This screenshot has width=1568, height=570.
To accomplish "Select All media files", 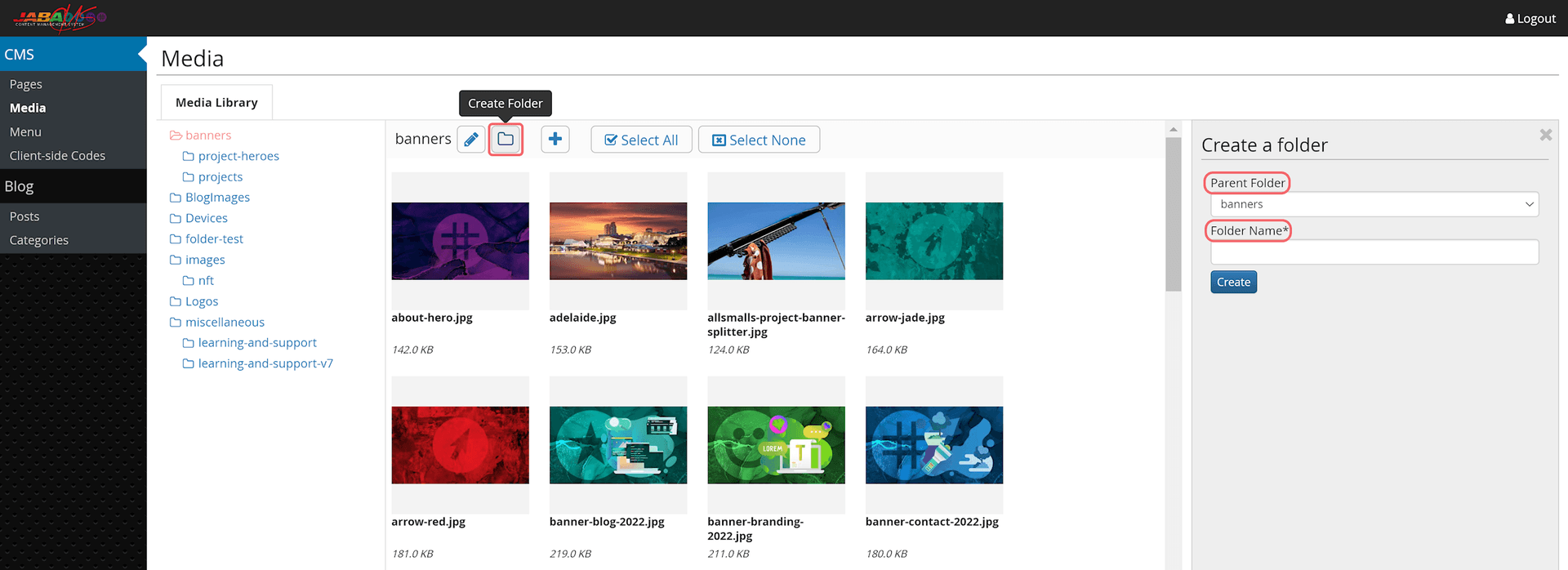I will tap(641, 140).
